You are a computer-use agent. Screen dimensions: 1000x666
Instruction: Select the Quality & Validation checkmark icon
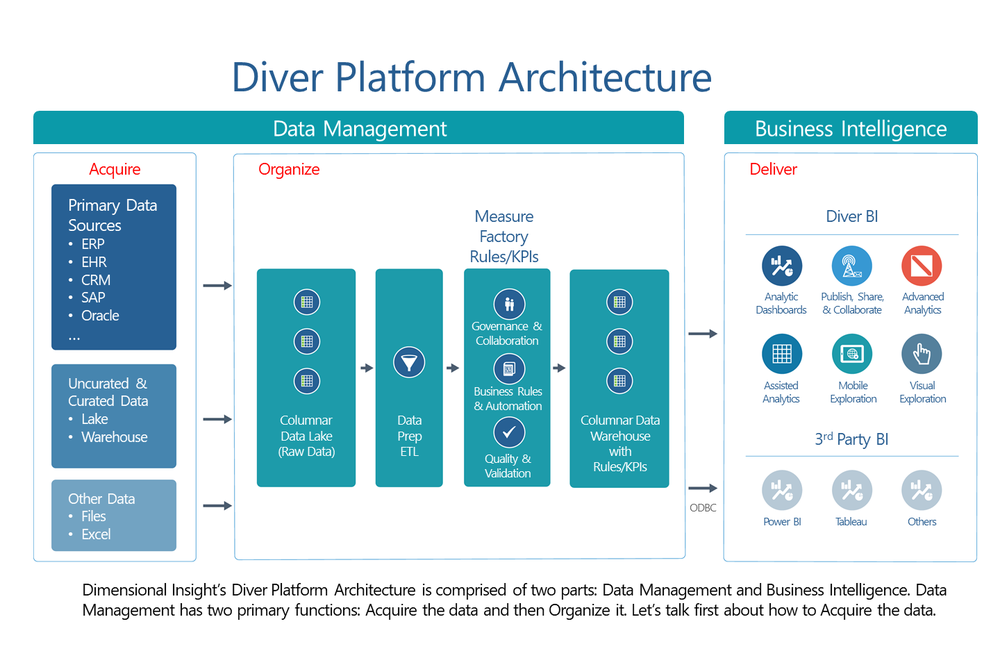507,433
